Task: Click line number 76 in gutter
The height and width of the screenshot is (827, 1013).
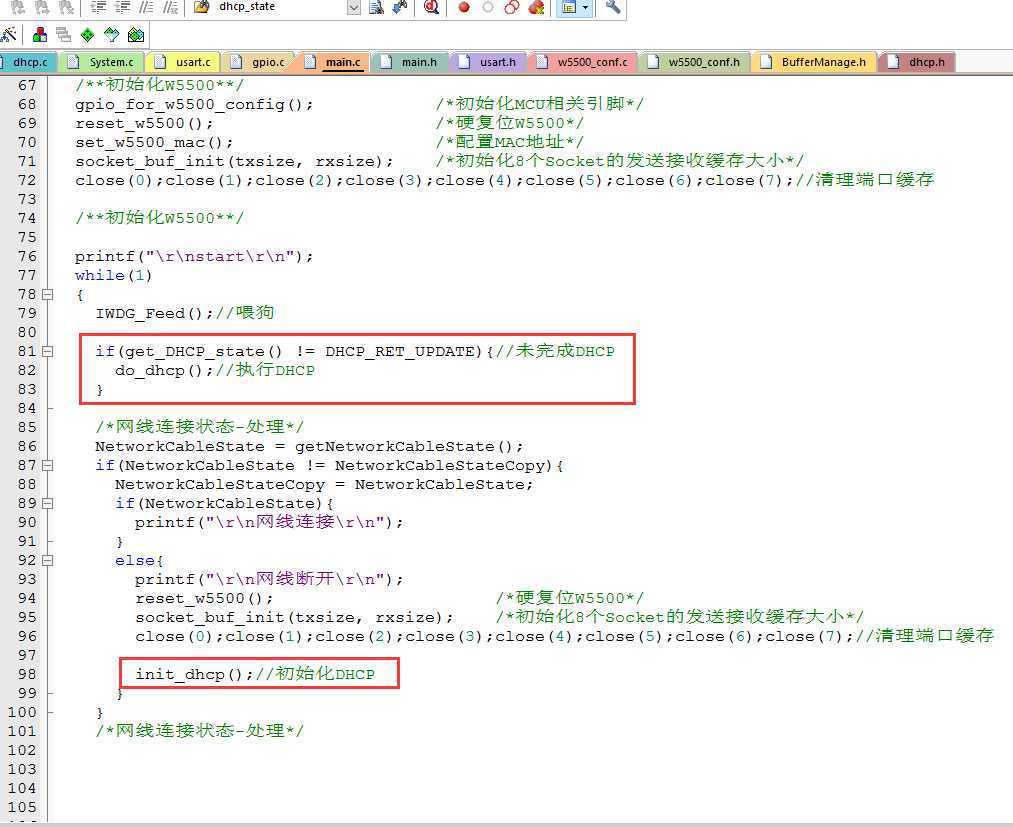Action: [x=27, y=256]
